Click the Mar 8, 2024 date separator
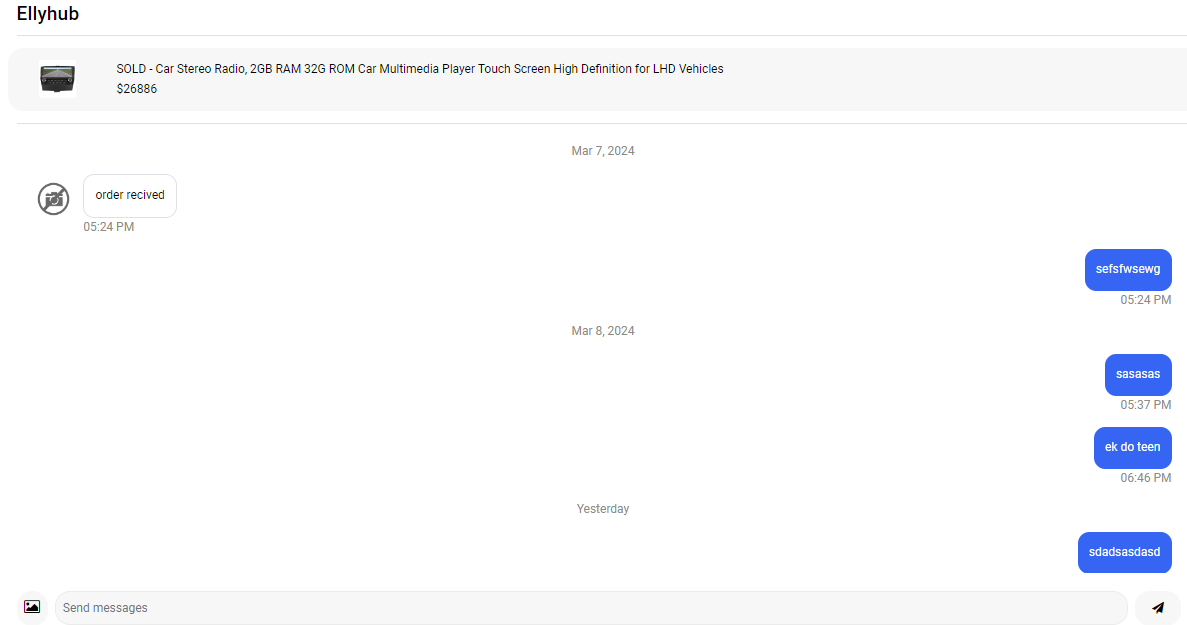Image resolution: width=1187 pixels, height=625 pixels. point(603,331)
